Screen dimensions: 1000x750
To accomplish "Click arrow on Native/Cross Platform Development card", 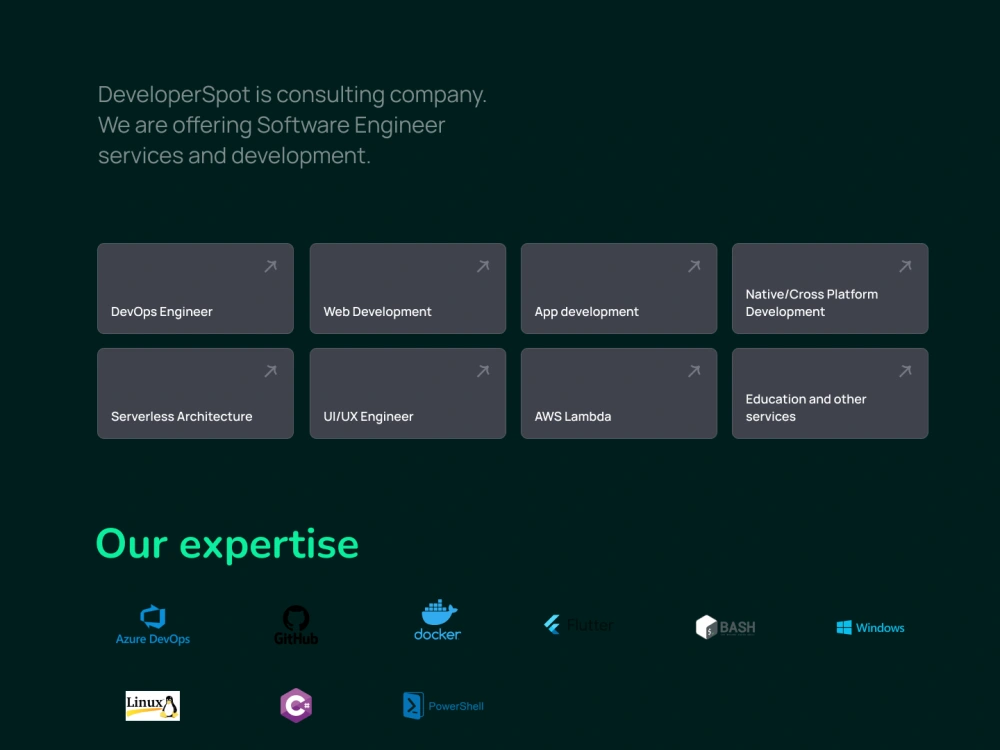I will pos(906,266).
